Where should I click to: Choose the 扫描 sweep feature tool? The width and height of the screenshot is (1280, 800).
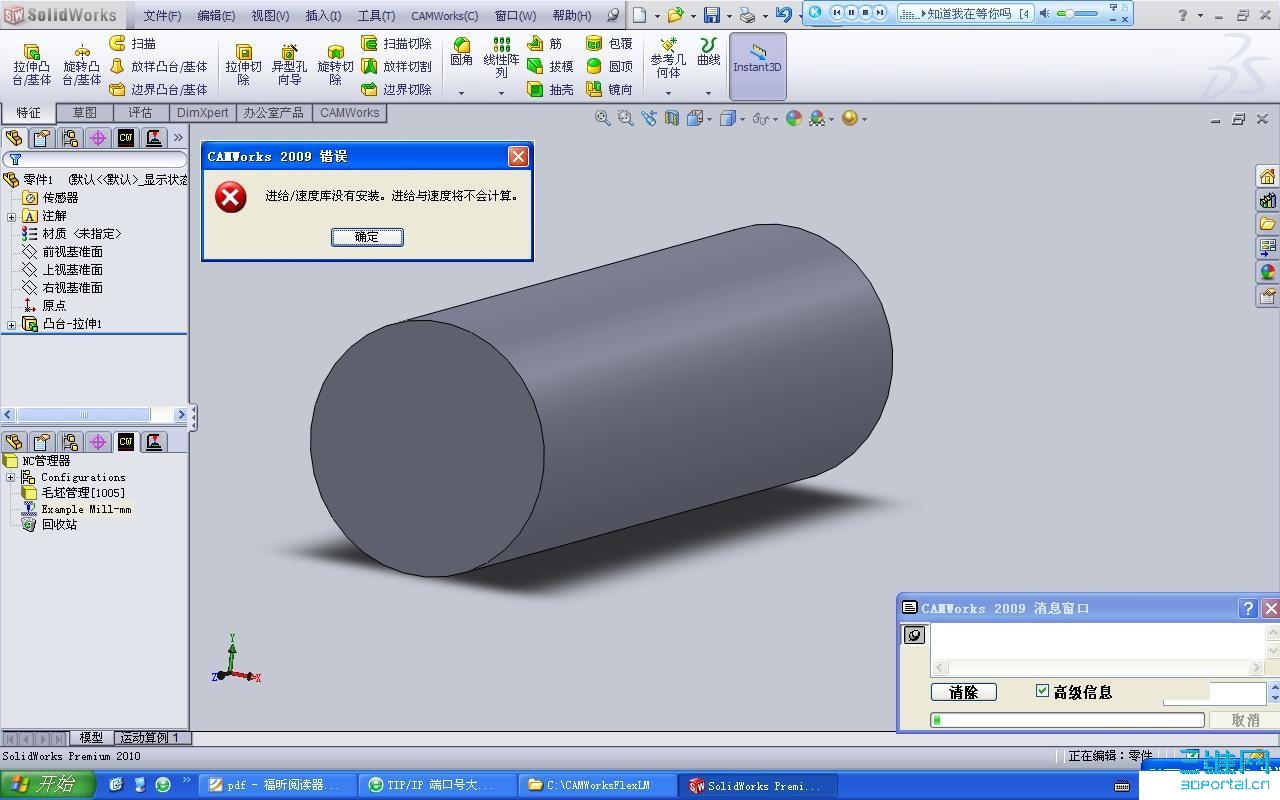133,44
